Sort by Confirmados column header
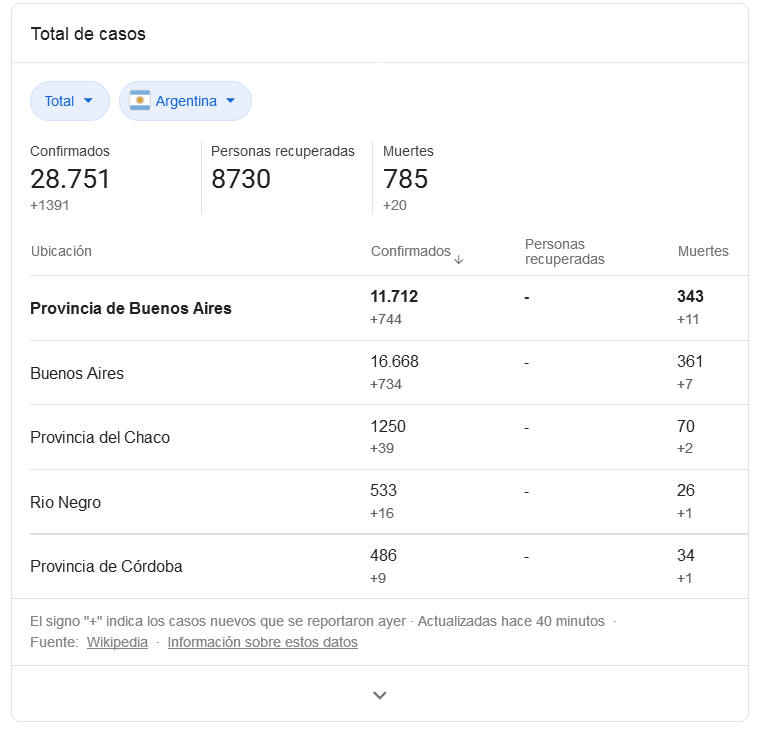Viewport: 766px width, 735px height. click(410, 251)
